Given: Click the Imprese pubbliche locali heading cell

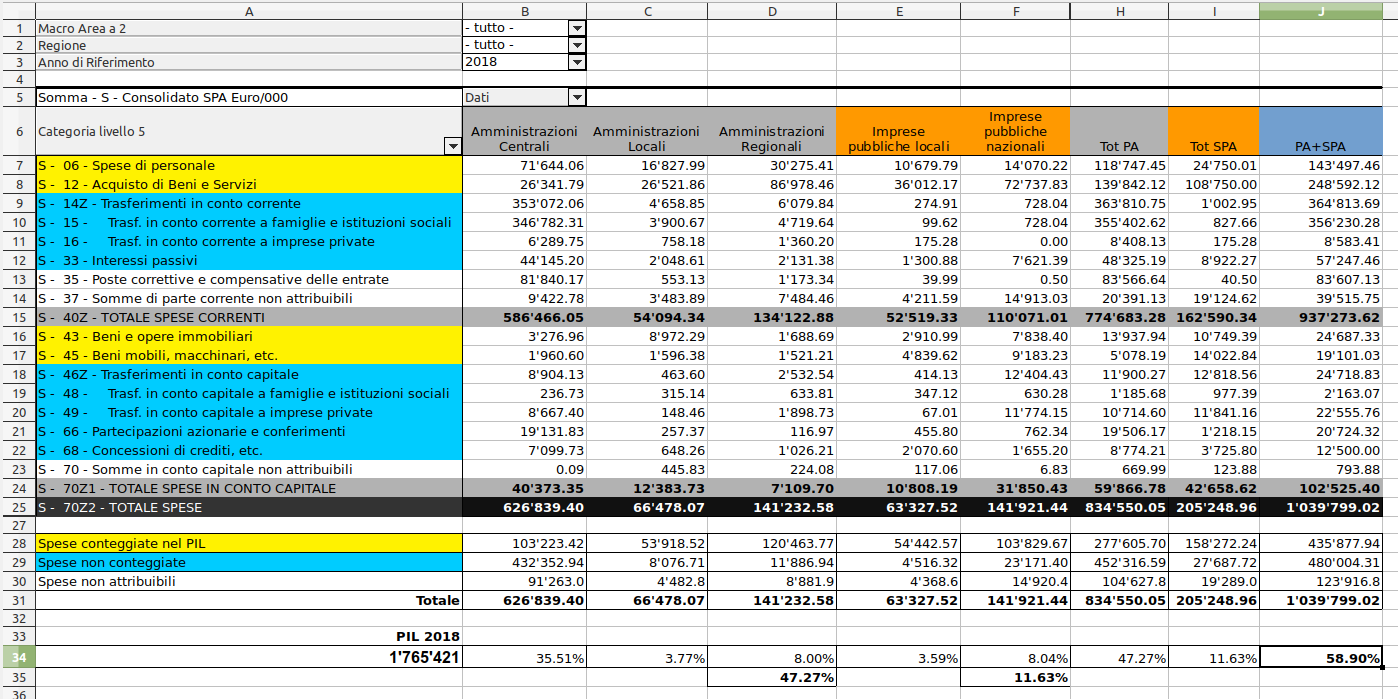Looking at the screenshot, I should pos(898,131).
